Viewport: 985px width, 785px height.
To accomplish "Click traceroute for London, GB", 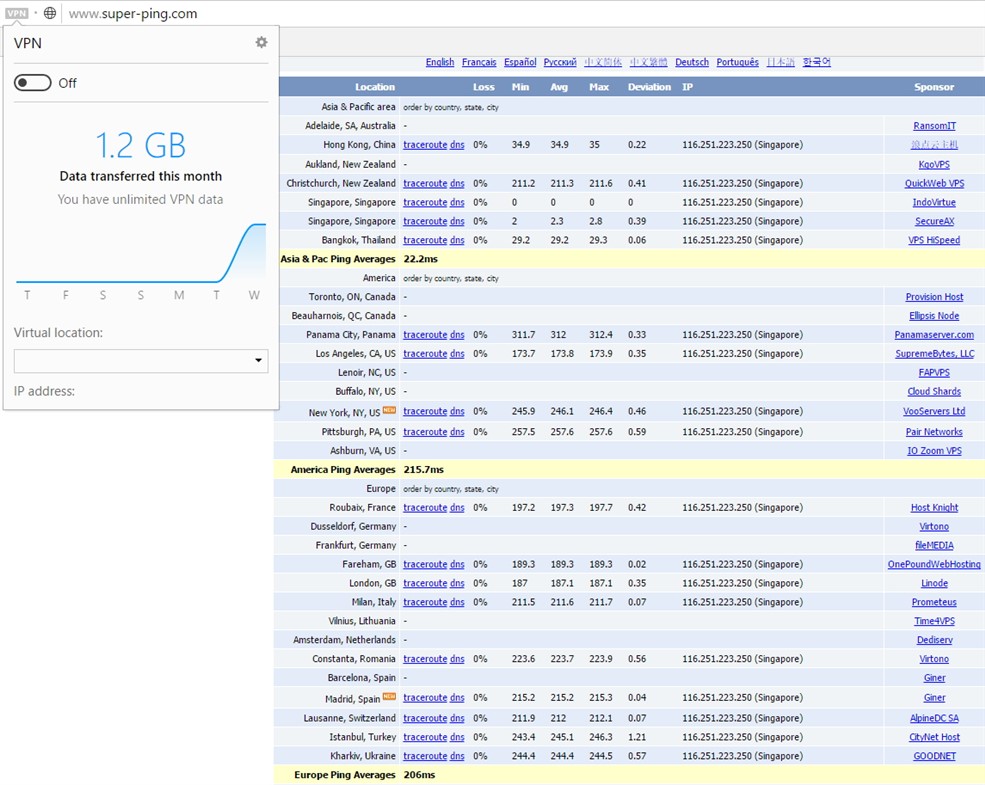I will pyautogui.click(x=425, y=583).
